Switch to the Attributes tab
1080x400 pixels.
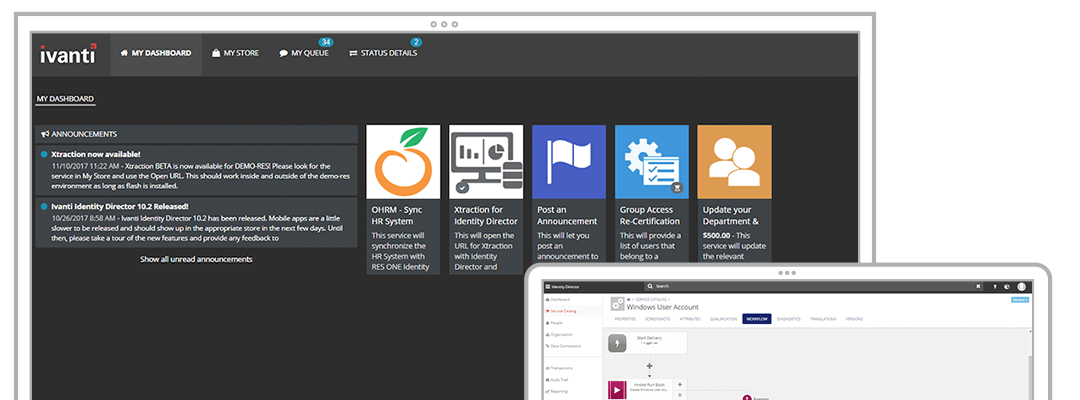tap(690, 319)
